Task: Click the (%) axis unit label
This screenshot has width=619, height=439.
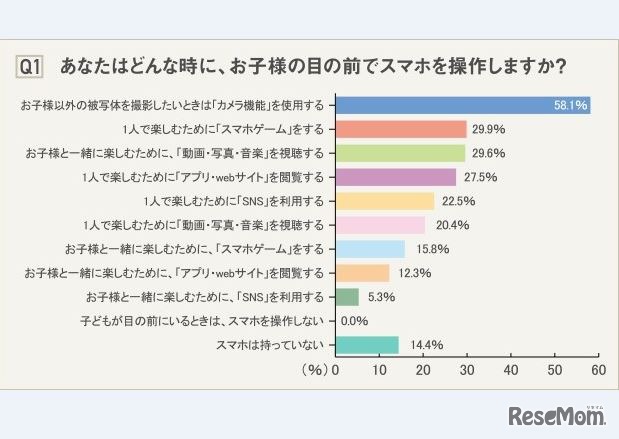Action: tap(315, 370)
